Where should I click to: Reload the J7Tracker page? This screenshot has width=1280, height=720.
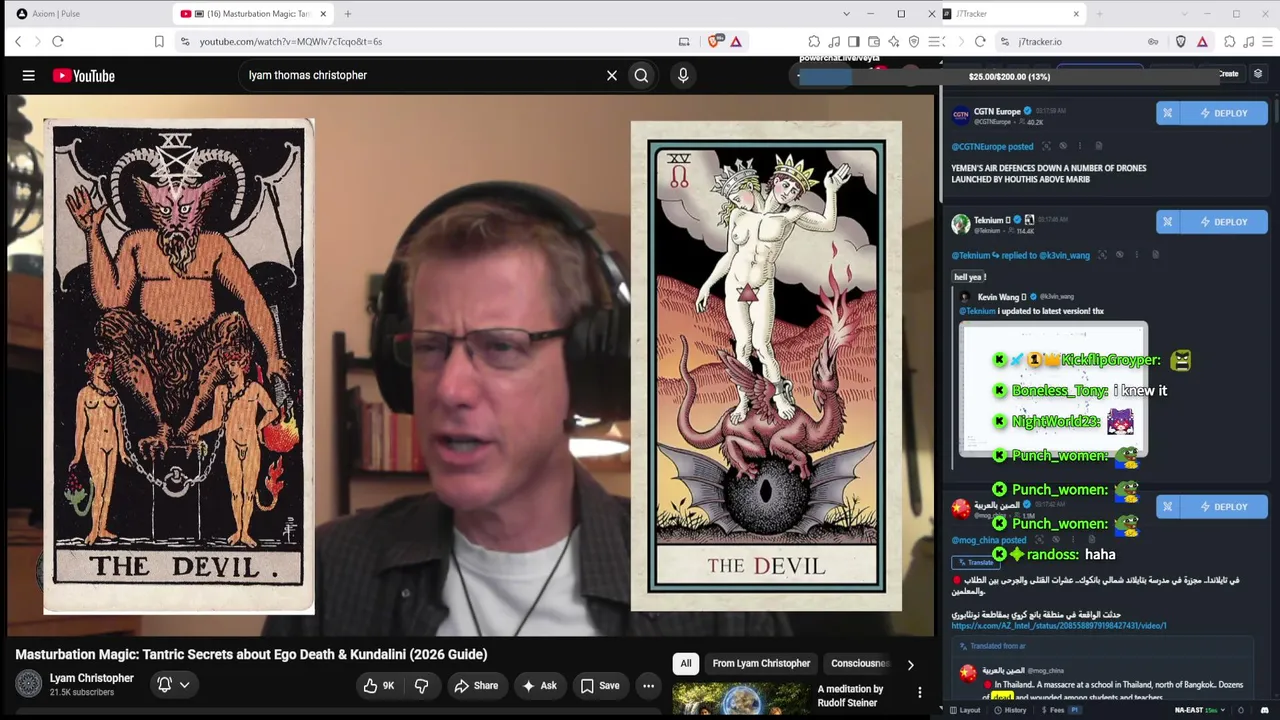point(980,41)
